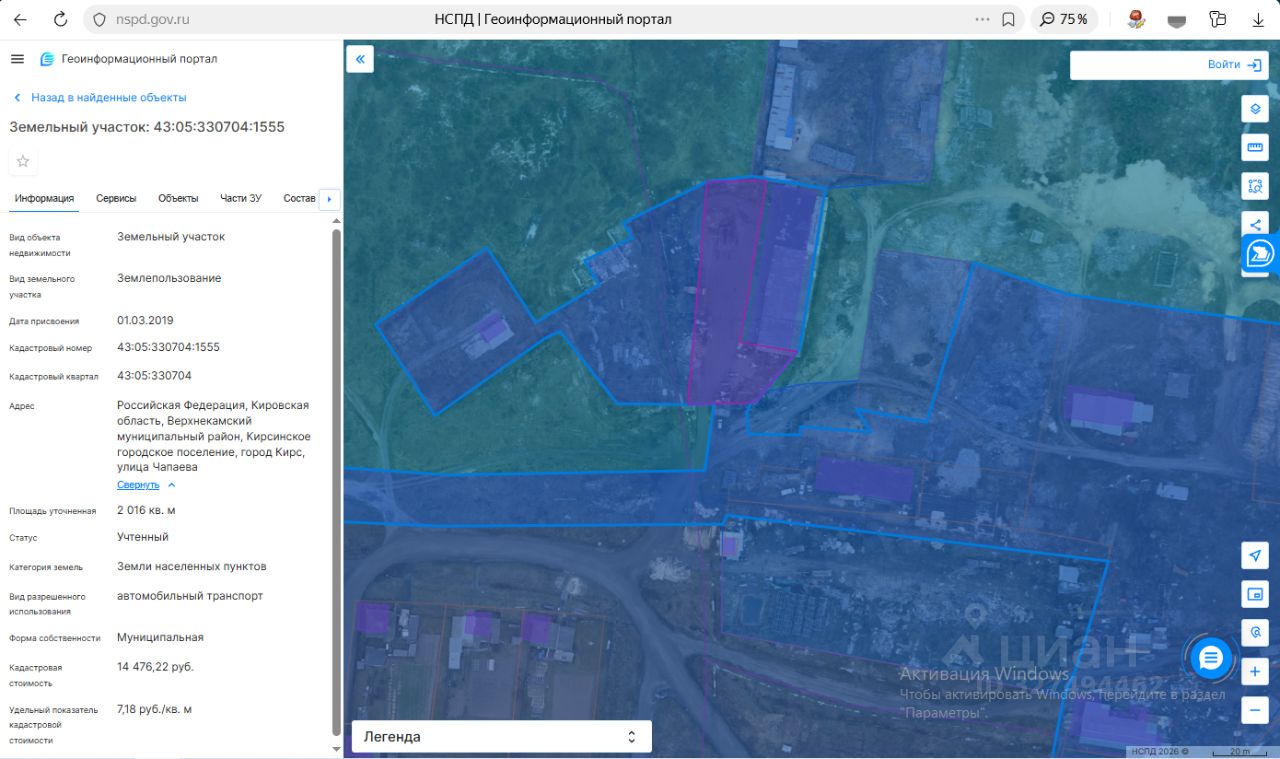This screenshot has height=759, width=1280.
Task: Go back via Назад в найденные объекты
Action: (x=108, y=98)
